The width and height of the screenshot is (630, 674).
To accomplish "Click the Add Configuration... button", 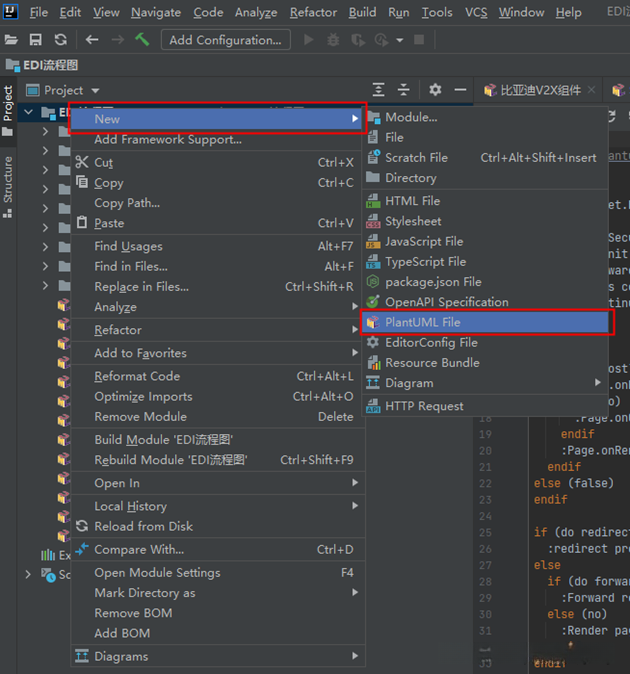I will tap(225, 40).
